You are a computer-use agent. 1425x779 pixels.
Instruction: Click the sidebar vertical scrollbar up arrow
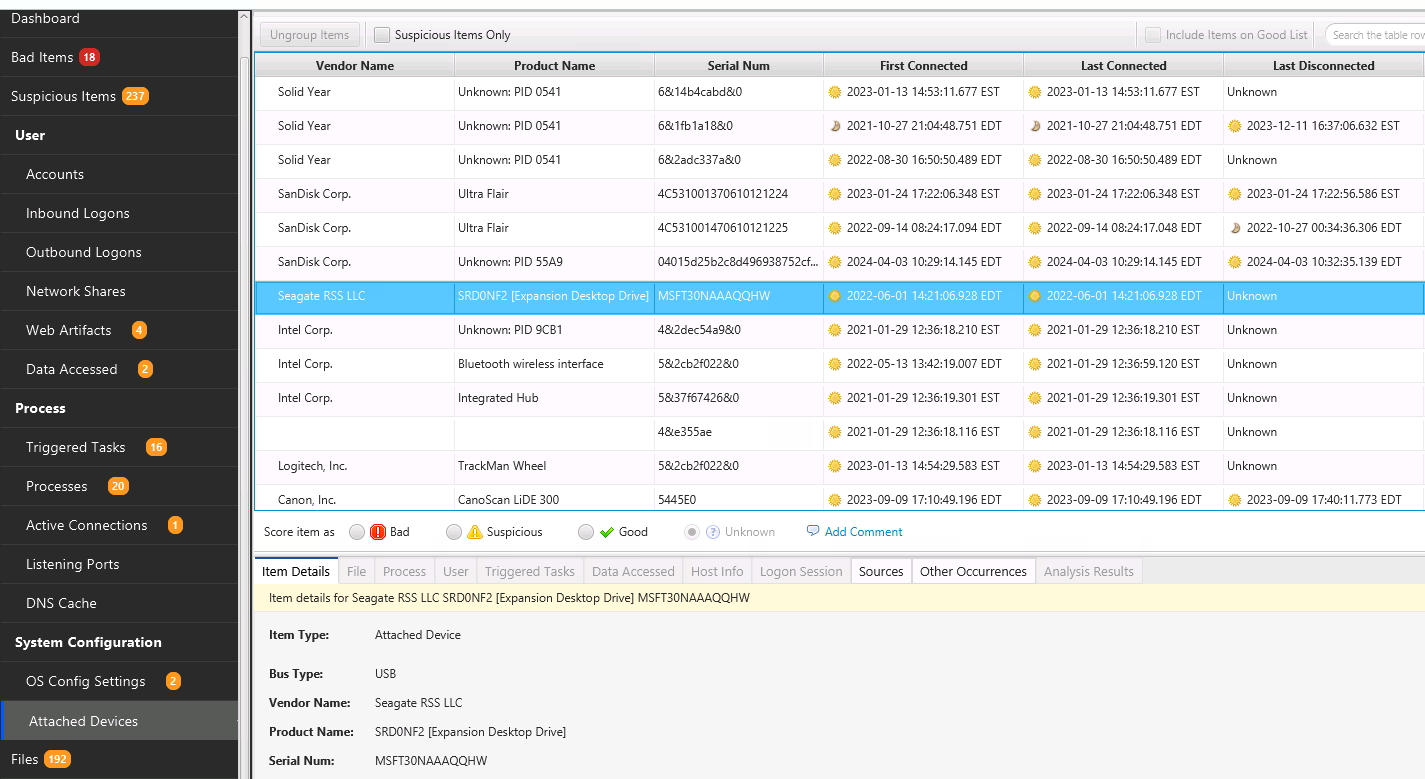tap(245, 17)
